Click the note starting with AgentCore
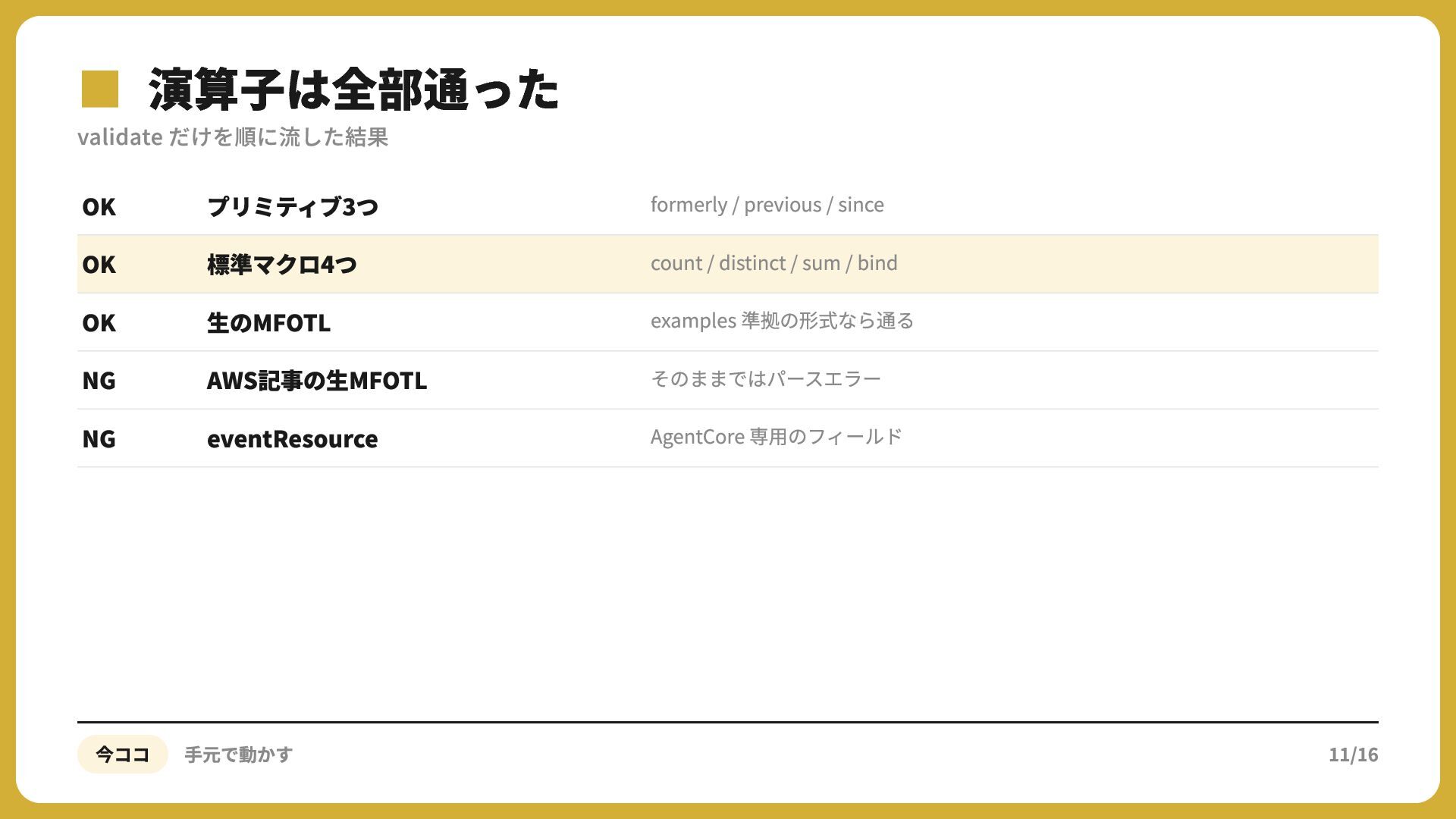The width and height of the screenshot is (1456, 819). tap(777, 437)
